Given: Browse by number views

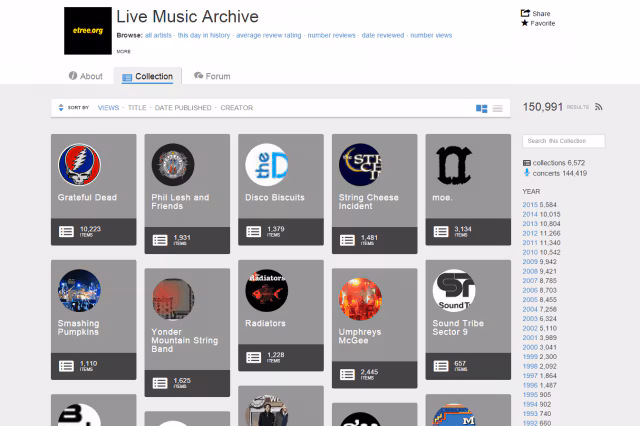Looking at the screenshot, I should tap(431, 35).
